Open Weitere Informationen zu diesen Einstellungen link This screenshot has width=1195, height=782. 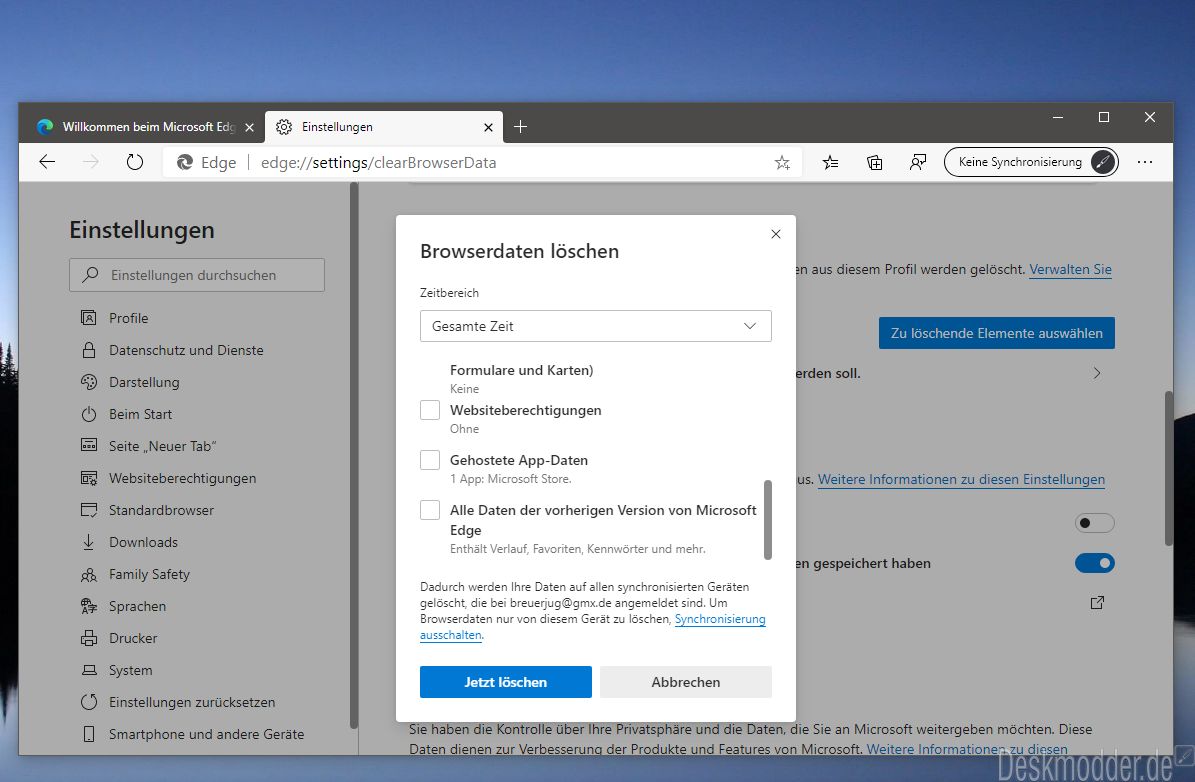tap(961, 479)
